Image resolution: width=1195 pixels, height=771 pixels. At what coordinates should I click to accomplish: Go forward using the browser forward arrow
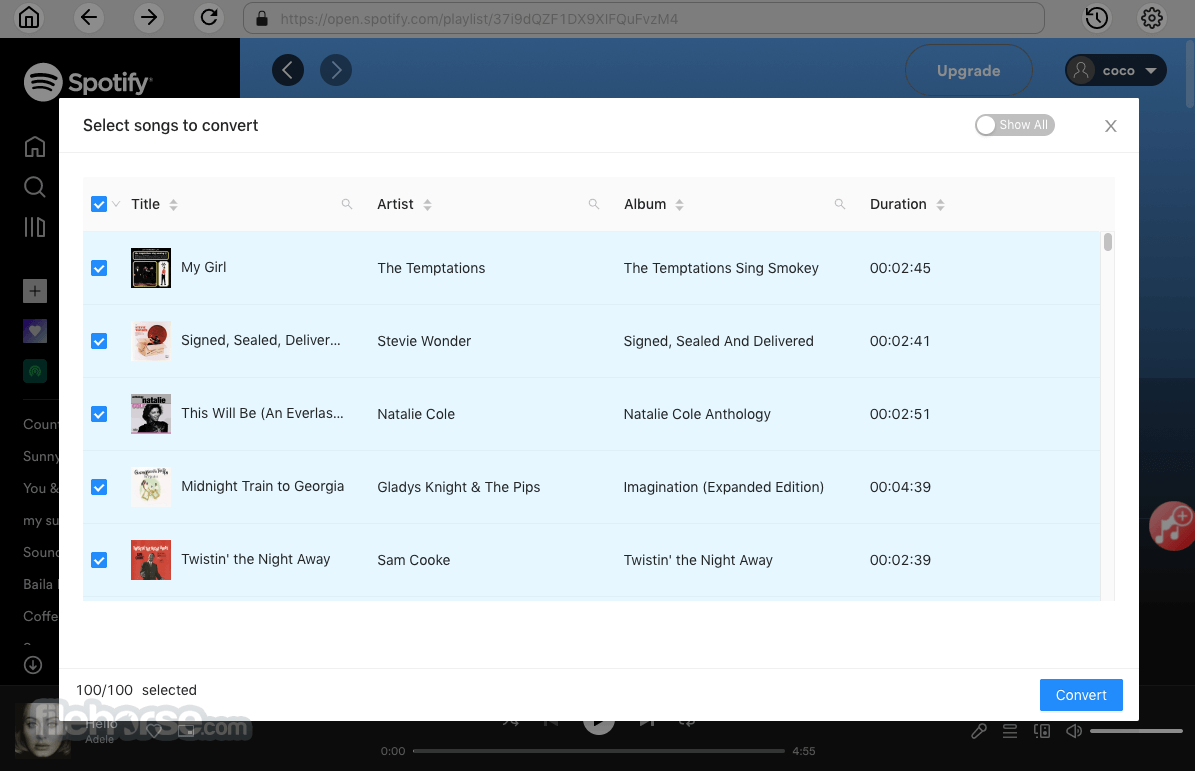[149, 18]
